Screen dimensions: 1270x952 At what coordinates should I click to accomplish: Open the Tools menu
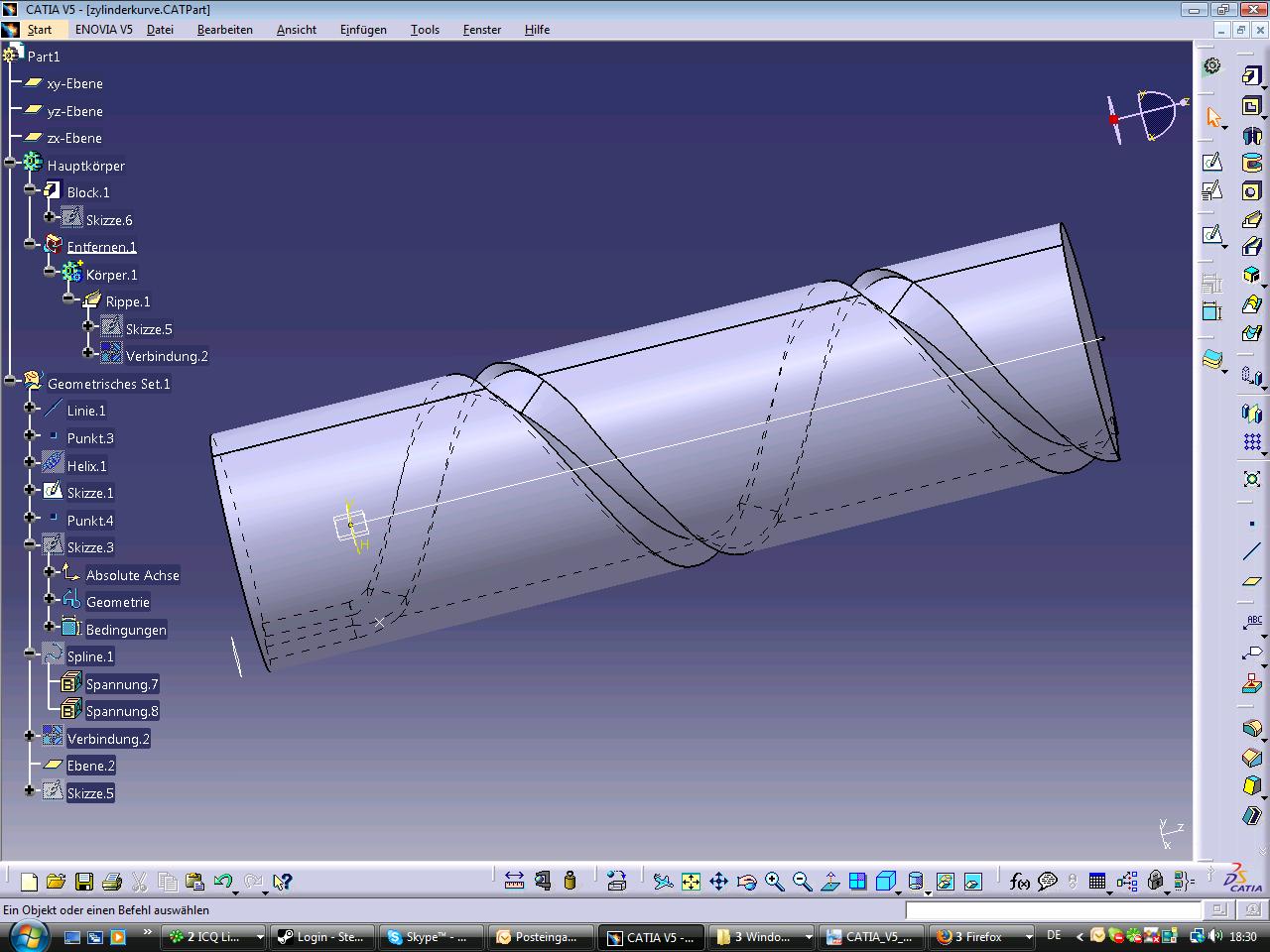[425, 30]
